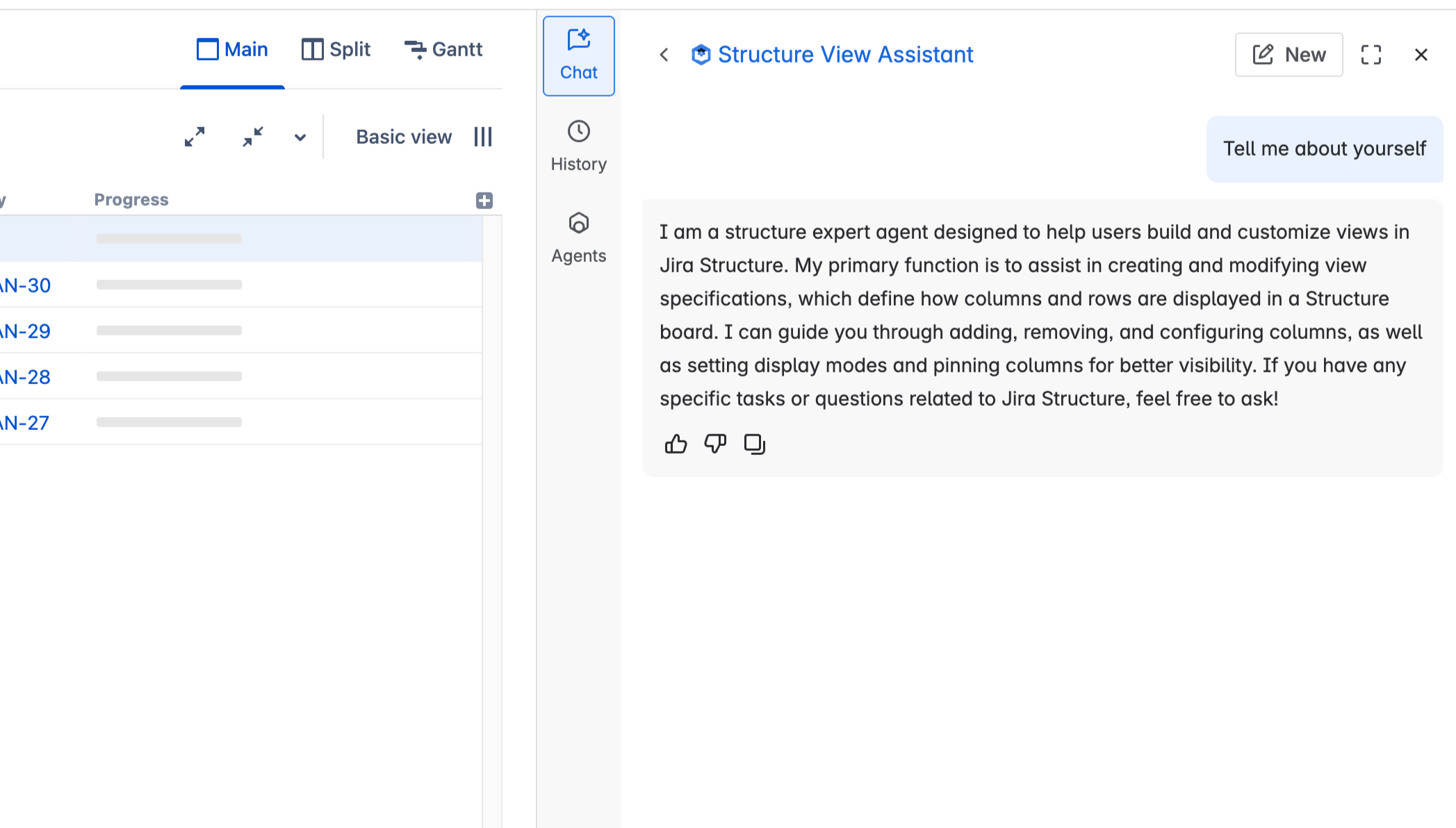The height and width of the screenshot is (828, 1456).
Task: Click the progress bar for AN-29
Action: tap(169, 331)
